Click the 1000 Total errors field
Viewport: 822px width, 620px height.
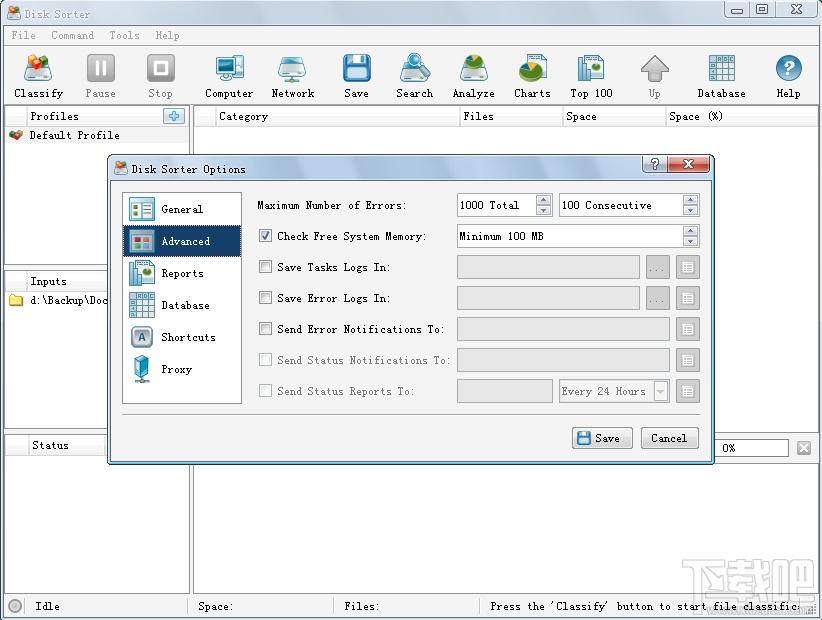tap(496, 205)
